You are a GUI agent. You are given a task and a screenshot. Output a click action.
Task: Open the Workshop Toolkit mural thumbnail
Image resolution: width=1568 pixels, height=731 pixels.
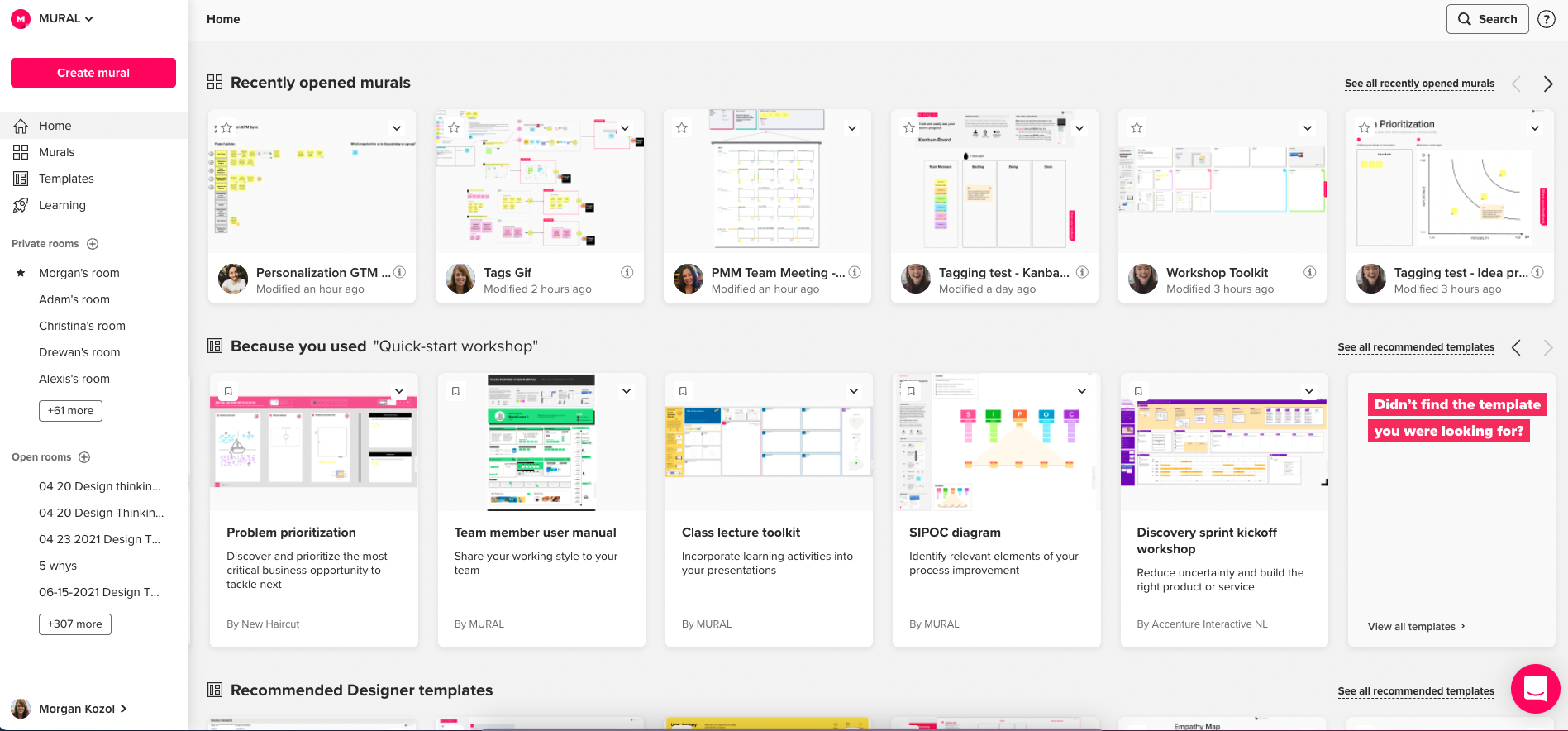(1222, 180)
